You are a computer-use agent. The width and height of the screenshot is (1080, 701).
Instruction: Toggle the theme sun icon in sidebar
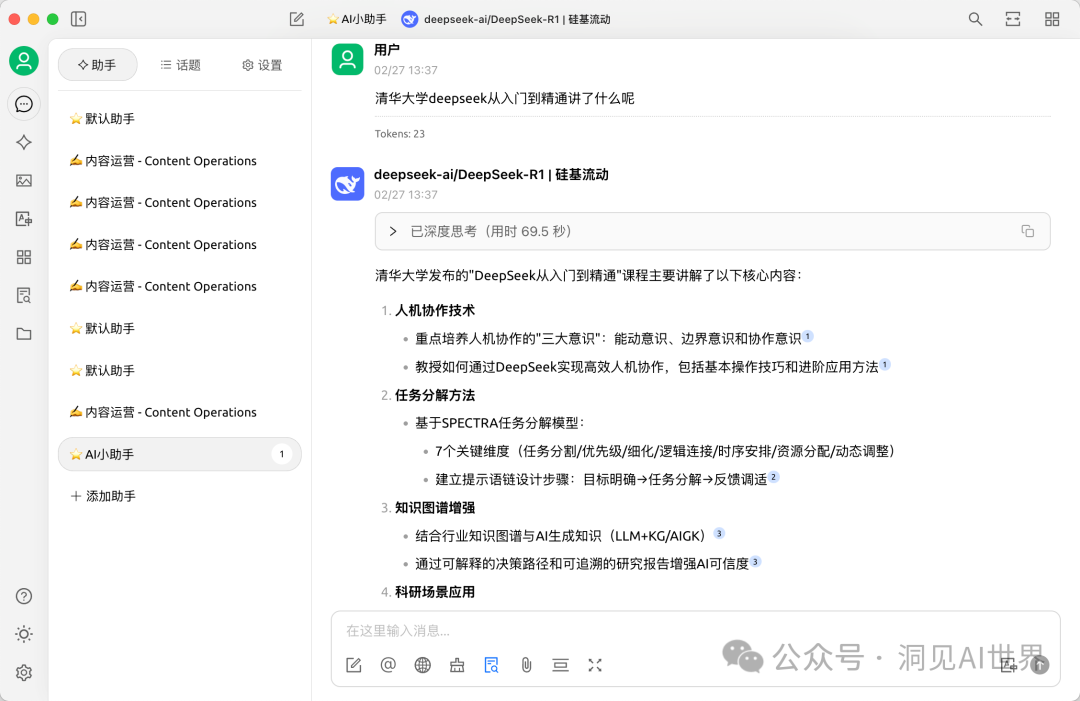tap(24, 634)
